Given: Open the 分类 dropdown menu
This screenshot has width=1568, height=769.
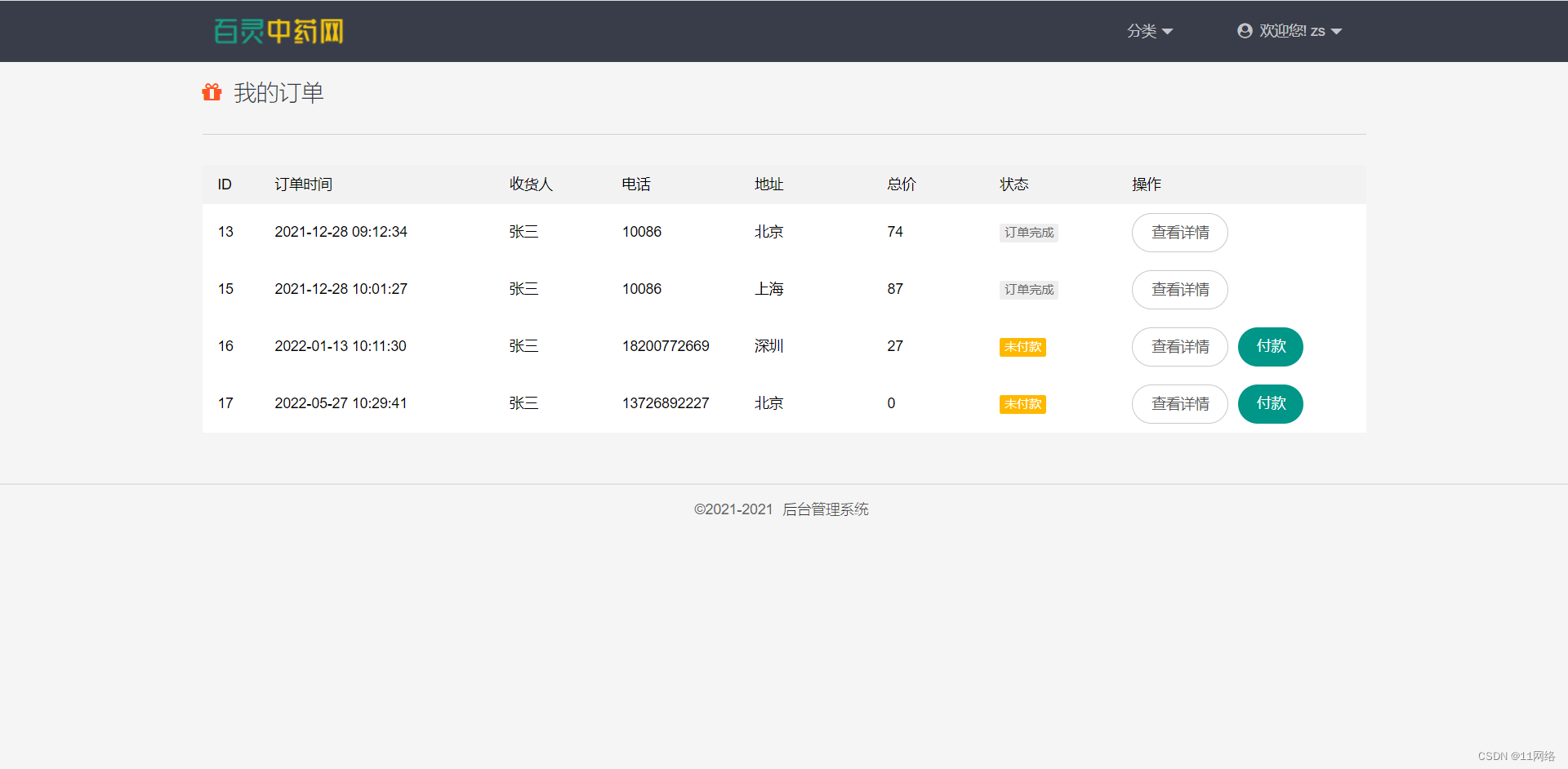Looking at the screenshot, I should 1150,31.
